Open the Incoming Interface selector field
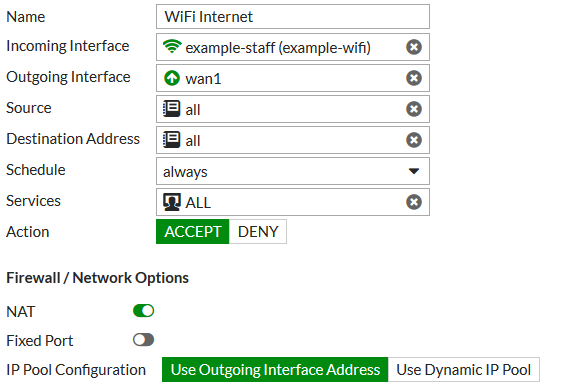The width and height of the screenshot is (564, 392). (x=293, y=47)
